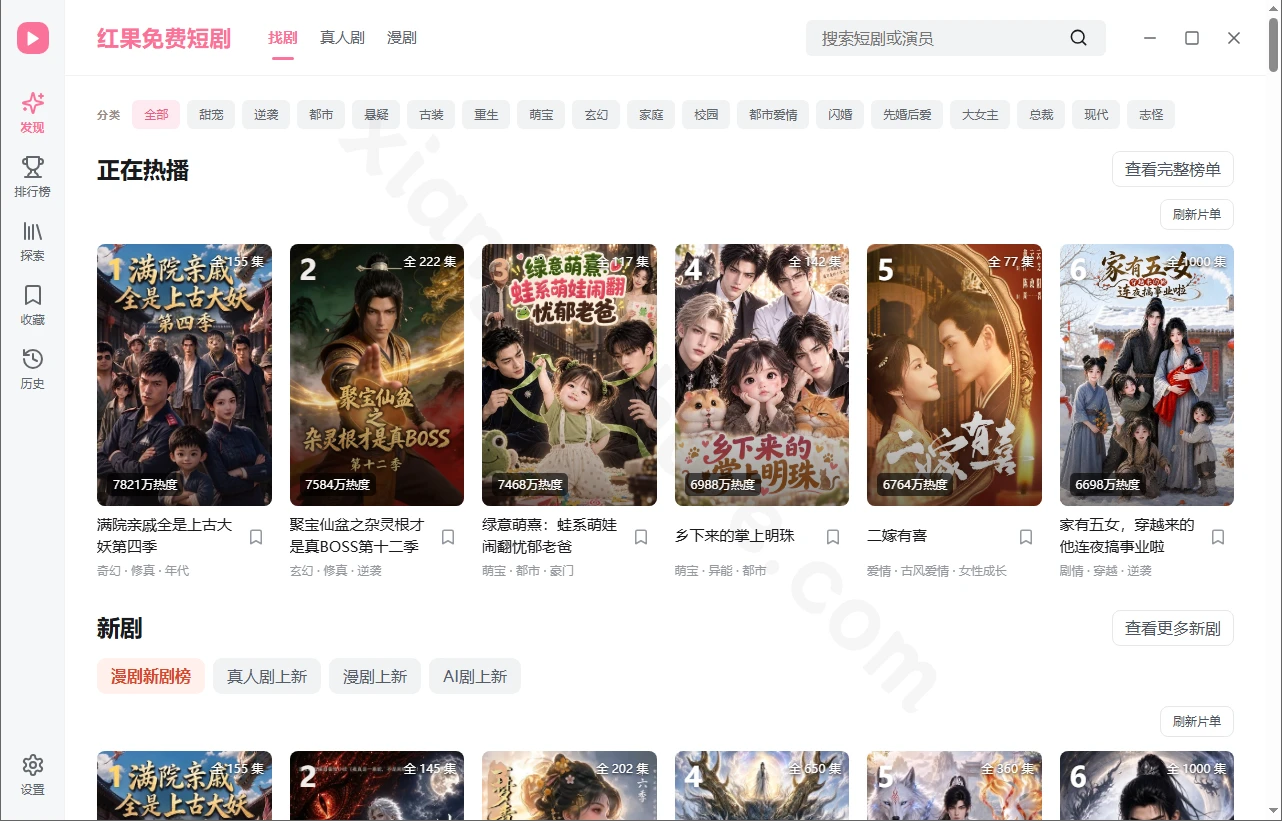
Task: Click the vertical scrollbar thumb
Action: [1274, 45]
